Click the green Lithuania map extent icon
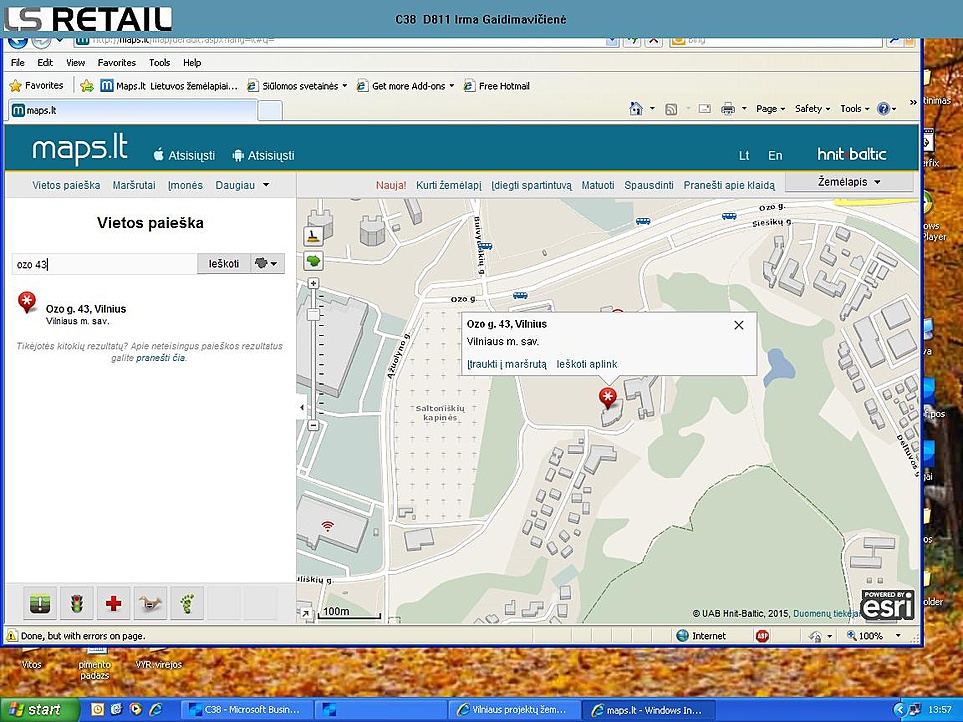 click(x=313, y=261)
